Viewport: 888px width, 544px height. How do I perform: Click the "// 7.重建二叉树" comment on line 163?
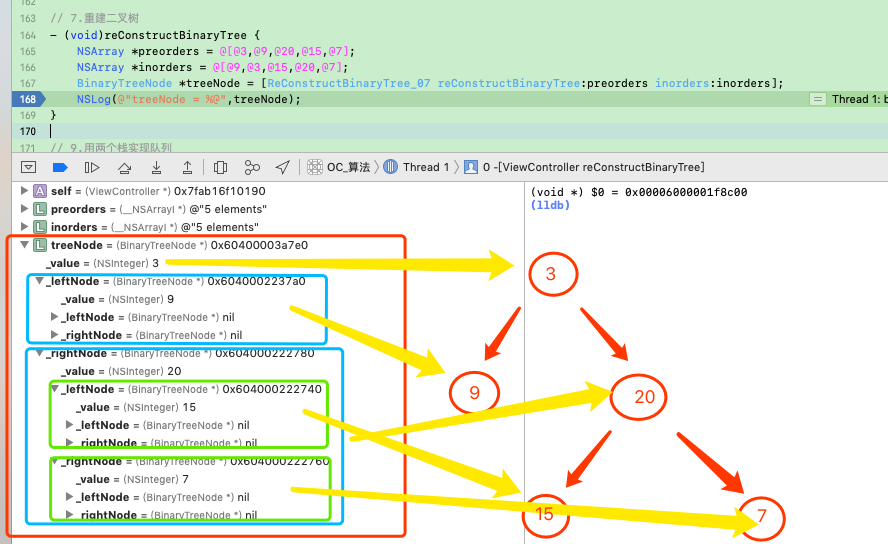coord(95,19)
